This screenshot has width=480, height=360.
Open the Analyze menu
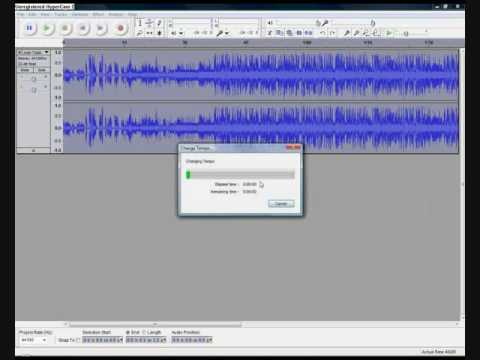click(x=116, y=14)
